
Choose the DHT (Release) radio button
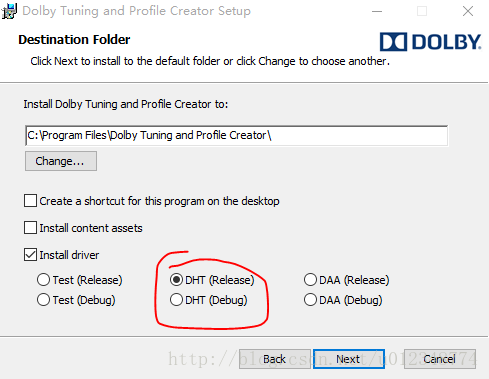pos(176,280)
